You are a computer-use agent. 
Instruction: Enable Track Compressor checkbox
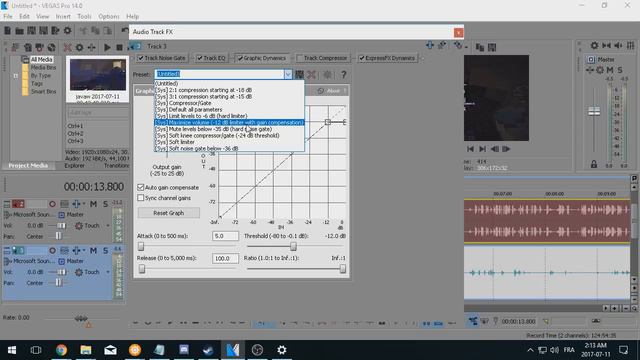[x=300, y=58]
